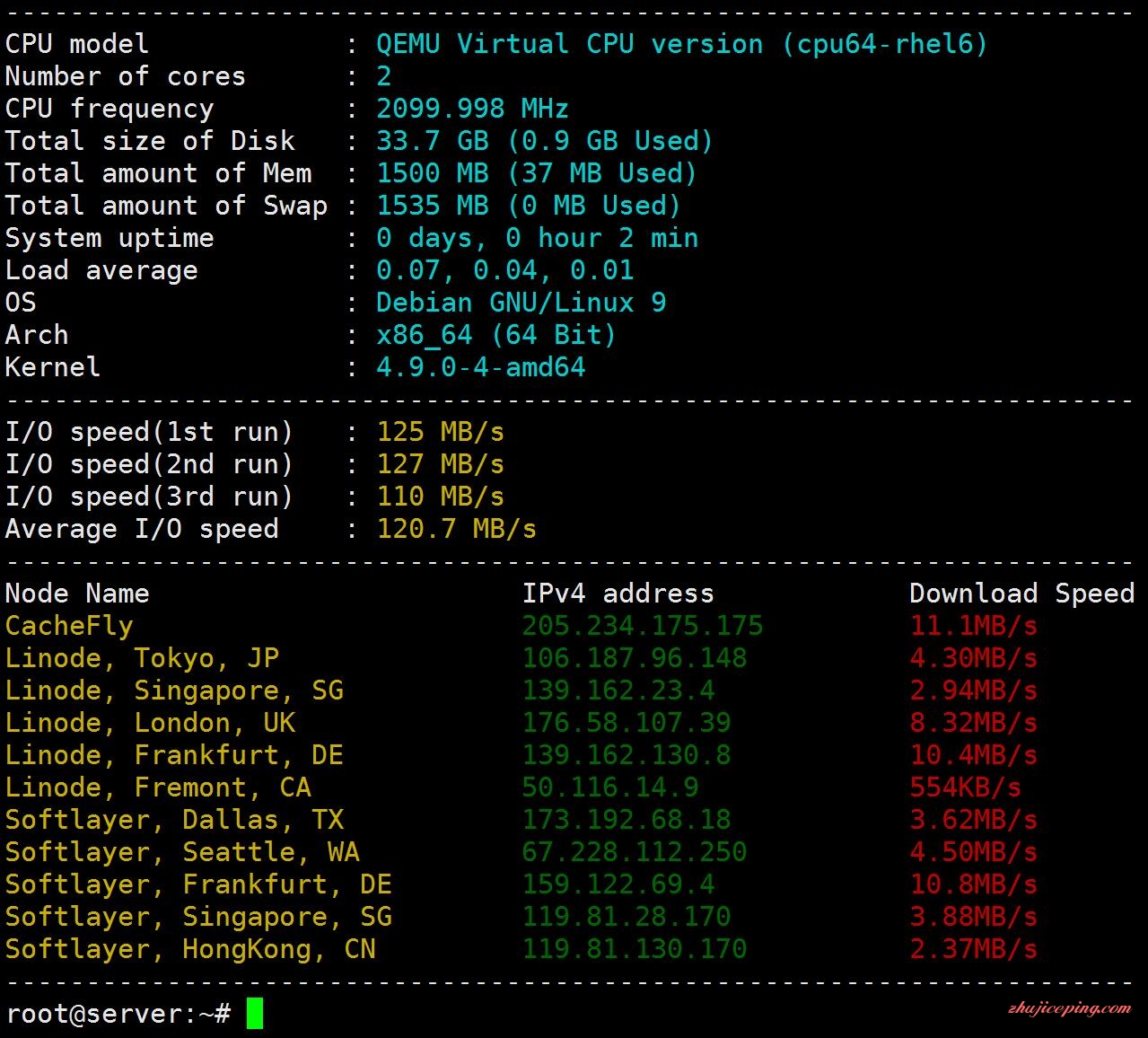Click the zhujiceping.com watermark
The height and width of the screenshot is (1038, 1148).
point(1069,1008)
